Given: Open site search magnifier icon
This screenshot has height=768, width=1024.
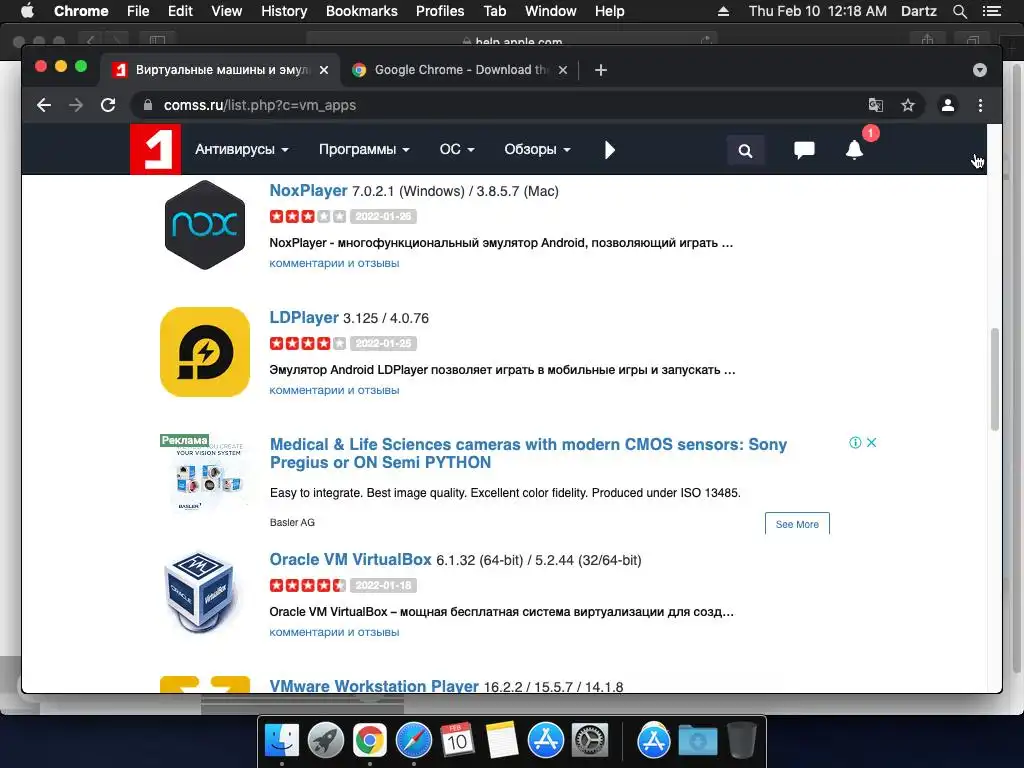Looking at the screenshot, I should tap(745, 151).
